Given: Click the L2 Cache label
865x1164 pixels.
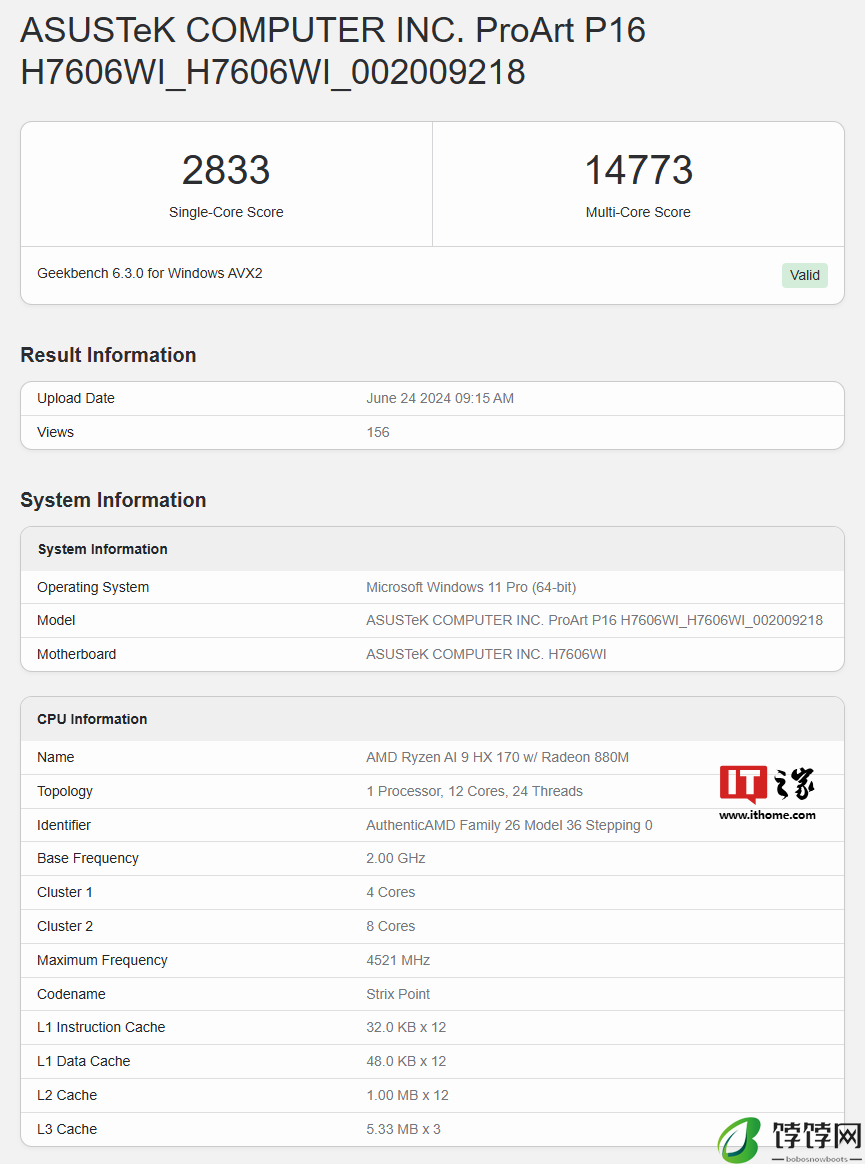Looking at the screenshot, I should [x=67, y=1095].
